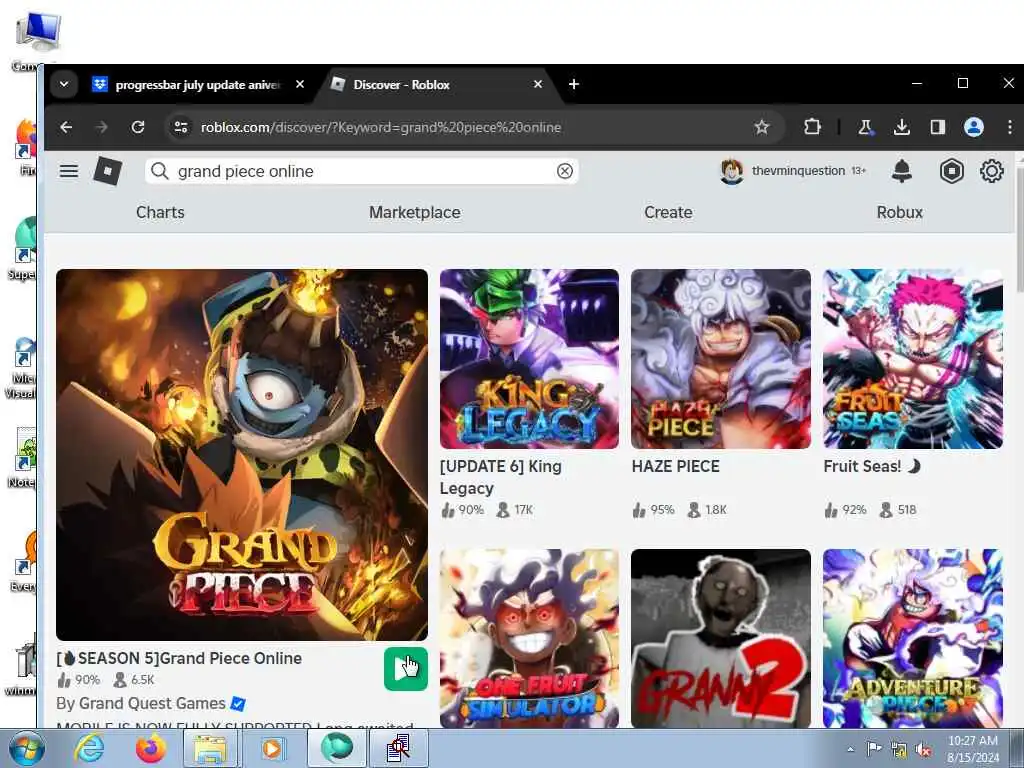Switch to the progressbar july update tab

tap(197, 85)
